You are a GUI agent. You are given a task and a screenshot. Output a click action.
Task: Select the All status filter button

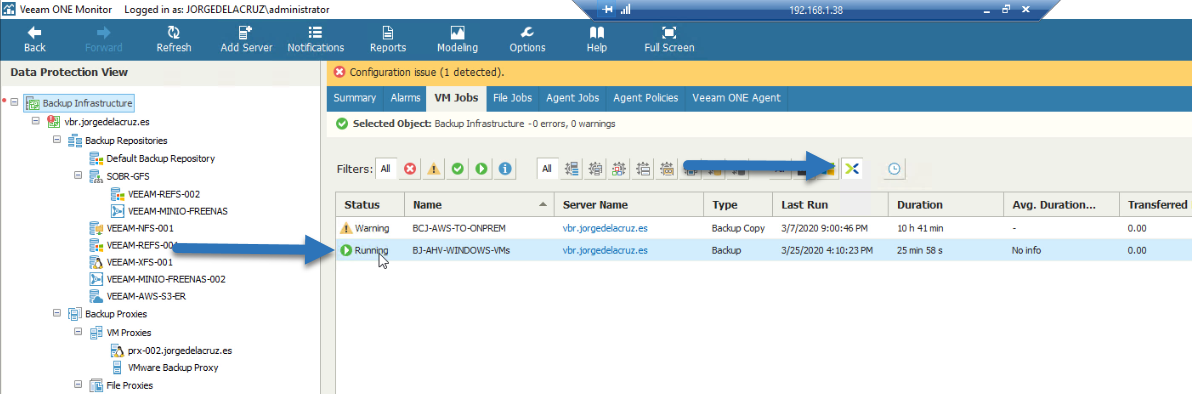386,169
